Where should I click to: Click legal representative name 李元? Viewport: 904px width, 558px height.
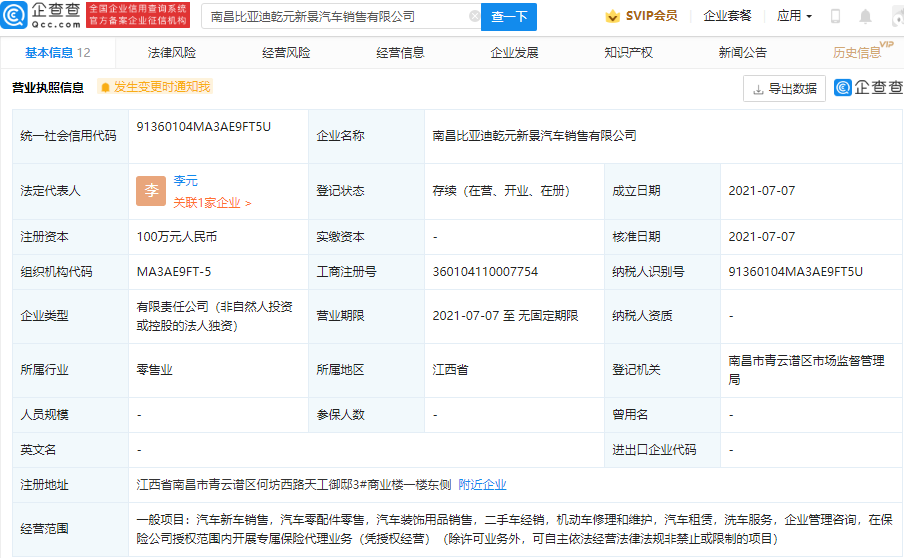click(x=185, y=181)
